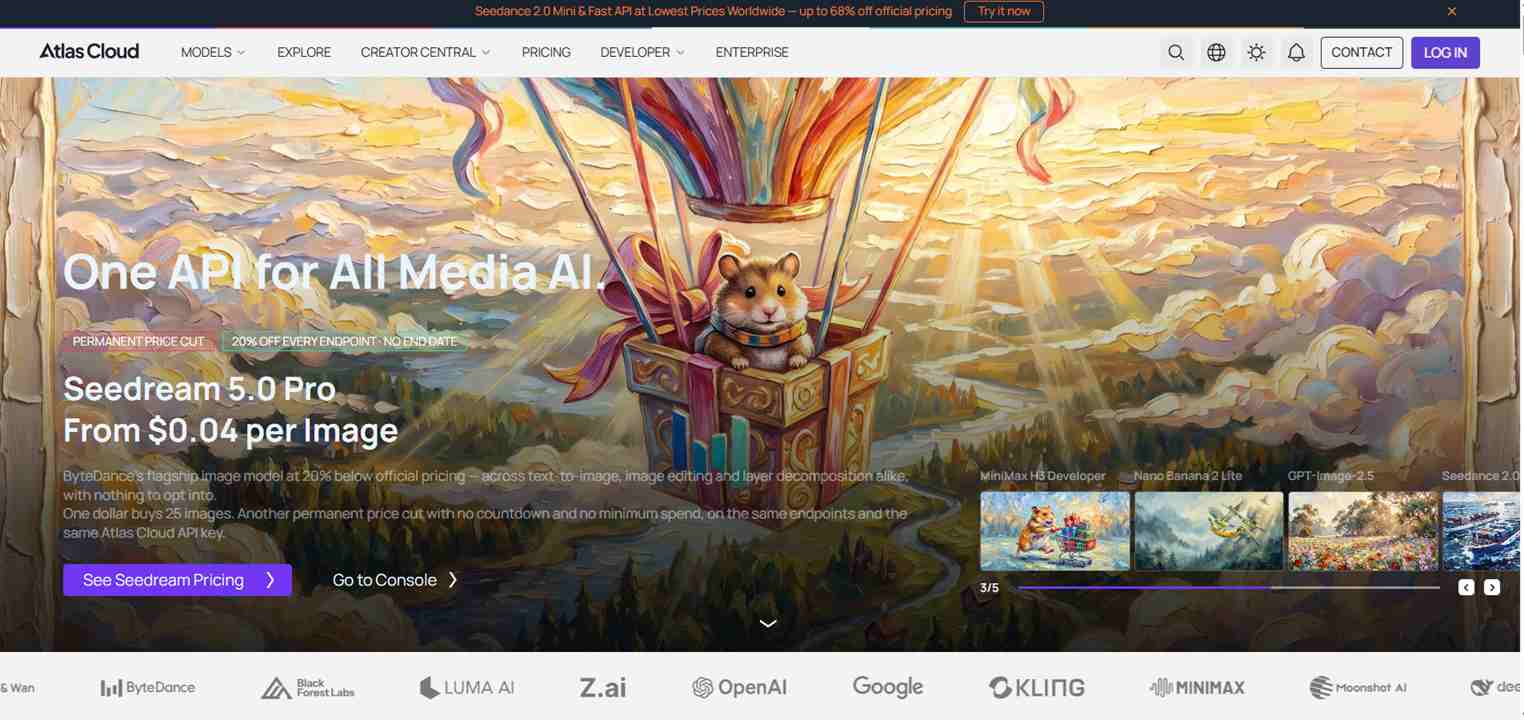Image resolution: width=1524 pixels, height=720 pixels.
Task: Open the globe language selector
Action: pos(1216,52)
